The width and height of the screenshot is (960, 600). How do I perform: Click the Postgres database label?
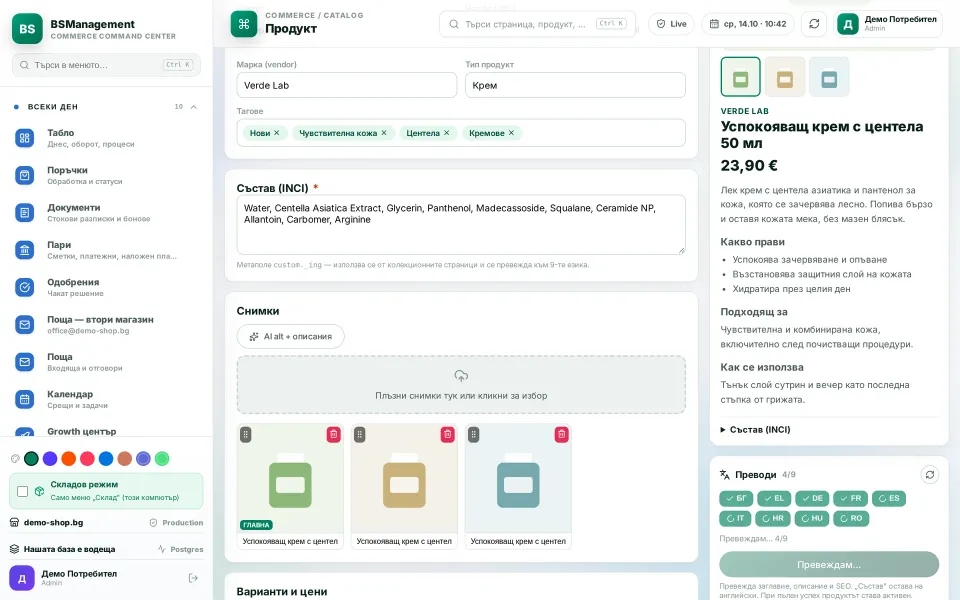point(181,549)
